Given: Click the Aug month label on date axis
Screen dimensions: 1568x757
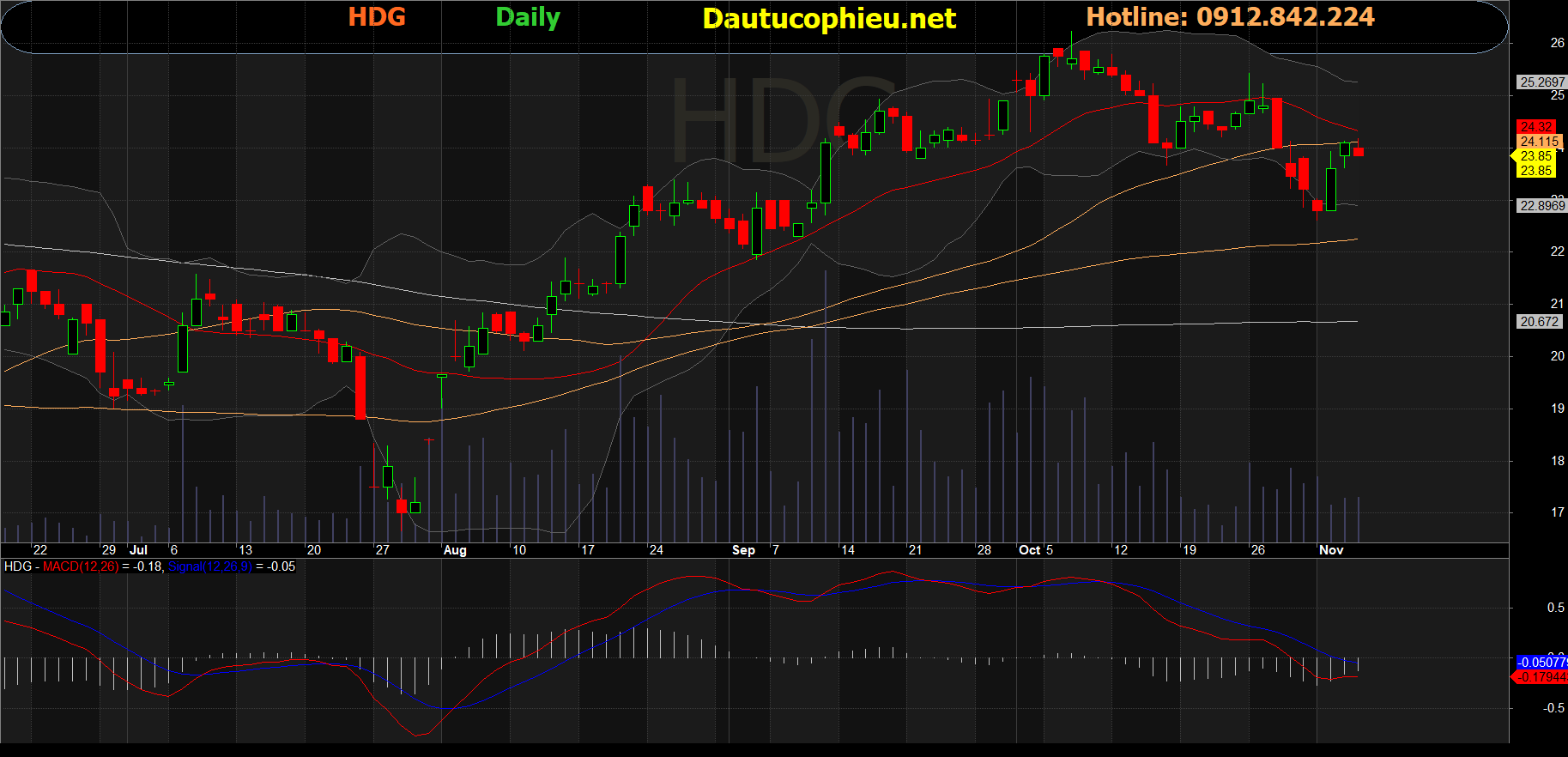Looking at the screenshot, I should point(455,550).
